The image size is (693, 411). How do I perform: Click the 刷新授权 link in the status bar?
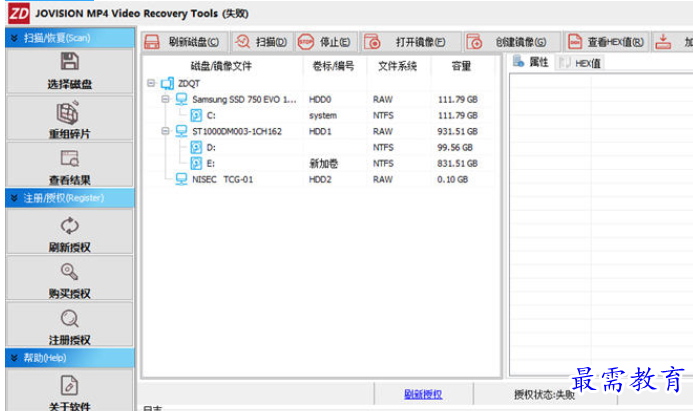(423, 394)
